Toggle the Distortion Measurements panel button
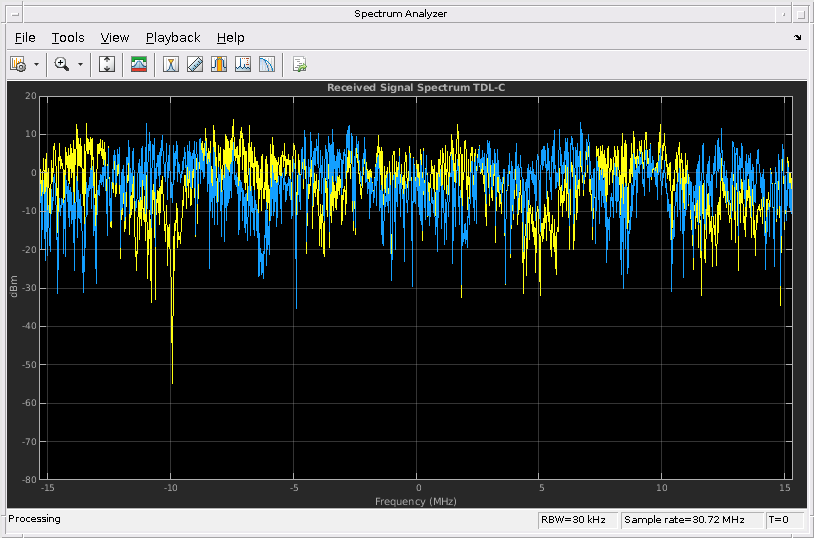The image size is (814, 538). click(243, 64)
